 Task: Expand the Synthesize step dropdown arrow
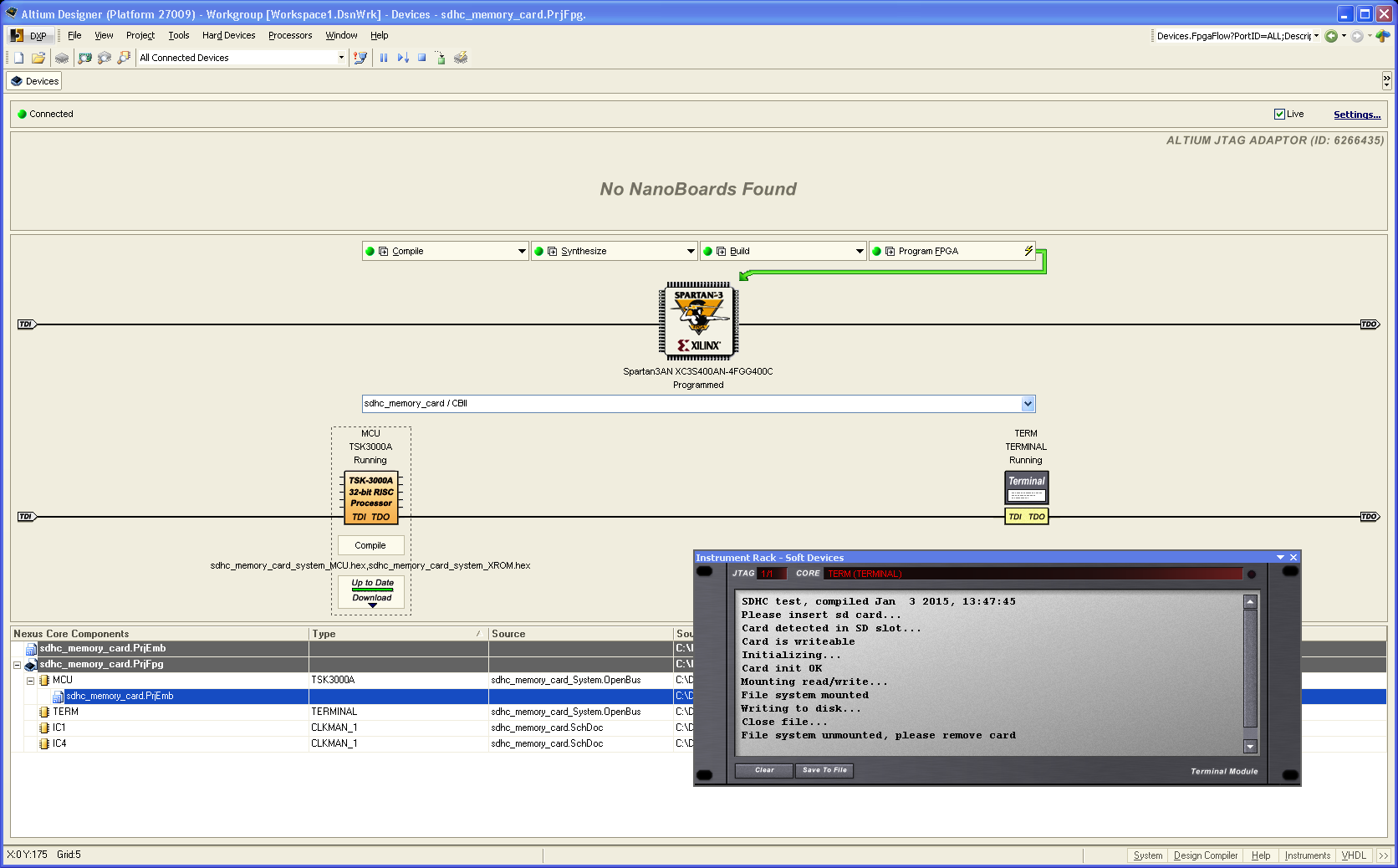pyautogui.click(x=691, y=251)
